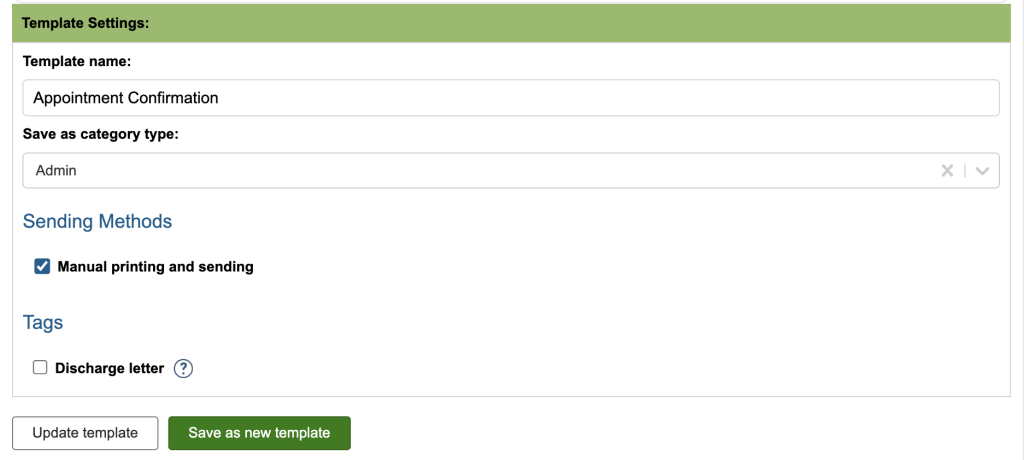
Task: Click the divider line beside the dropdown chevron
Action: coord(965,171)
